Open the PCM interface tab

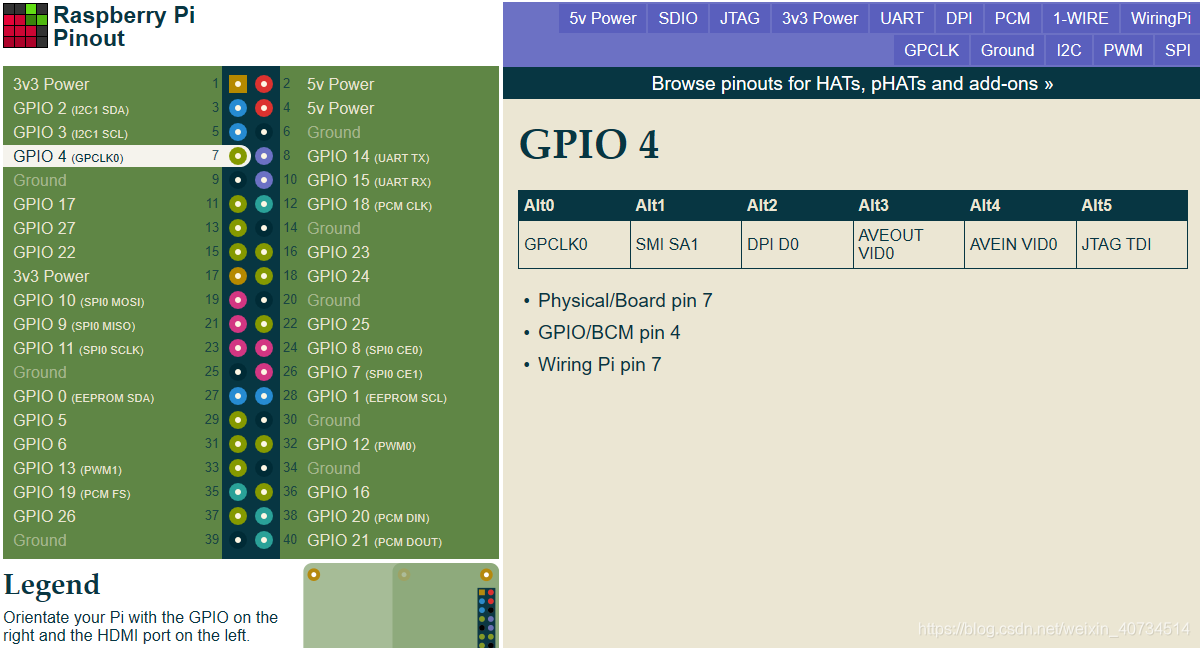point(1012,18)
